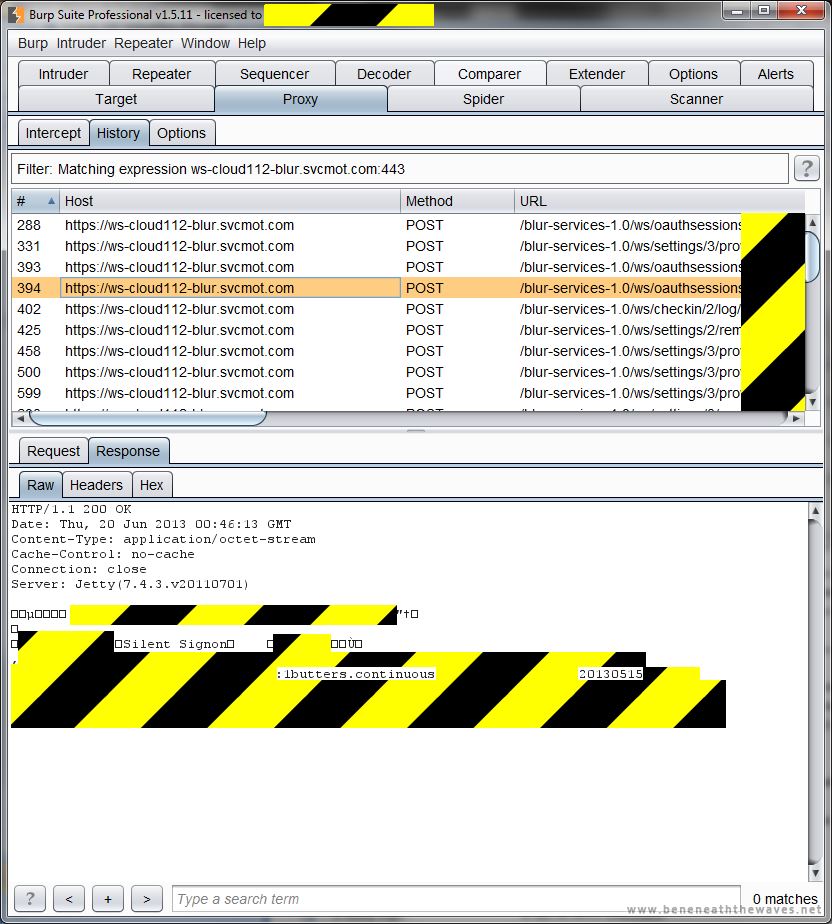832x924 pixels.
Task: Open the Alerts tab
Action: coord(775,74)
